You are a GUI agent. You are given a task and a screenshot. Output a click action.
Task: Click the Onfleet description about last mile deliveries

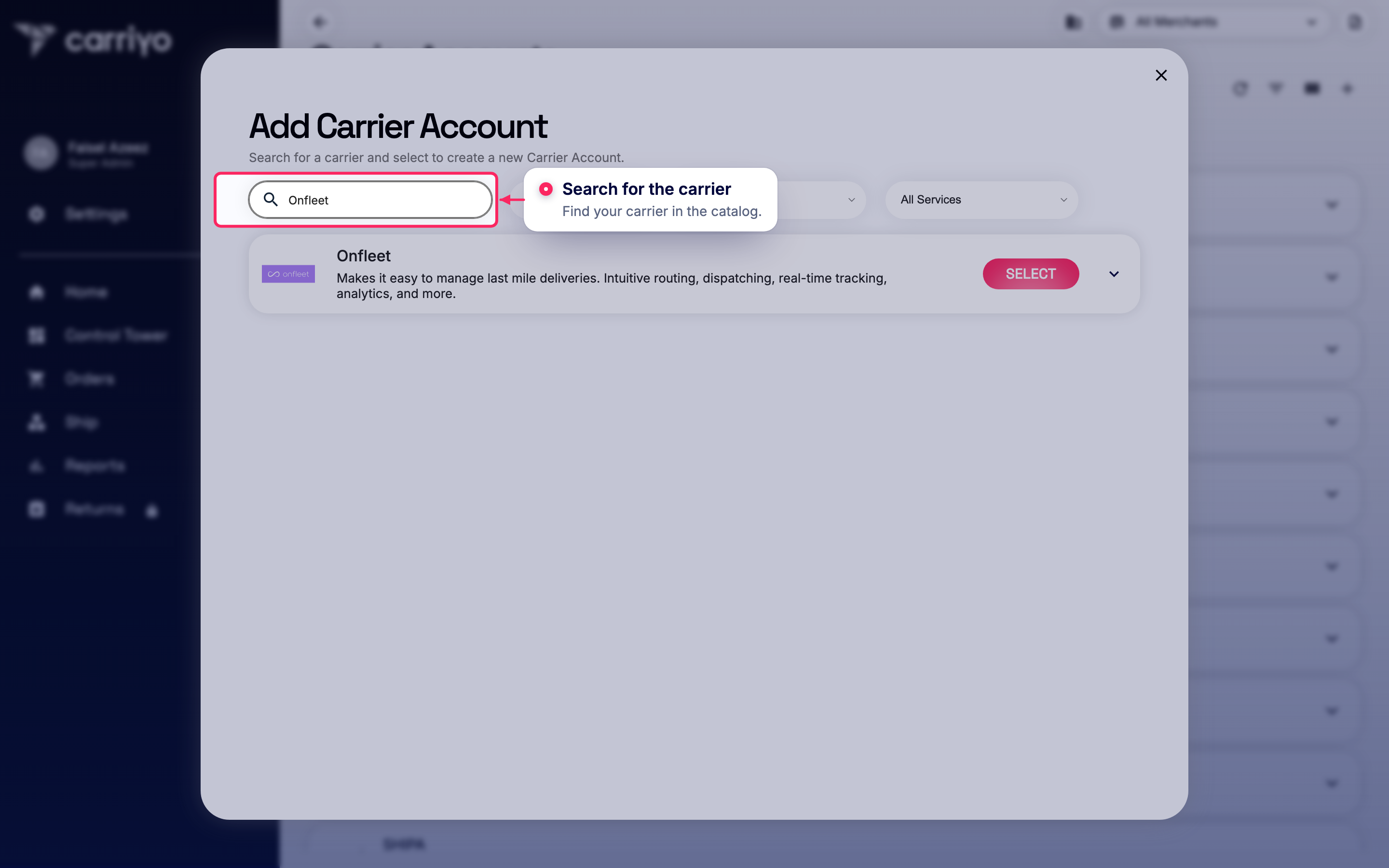point(611,286)
